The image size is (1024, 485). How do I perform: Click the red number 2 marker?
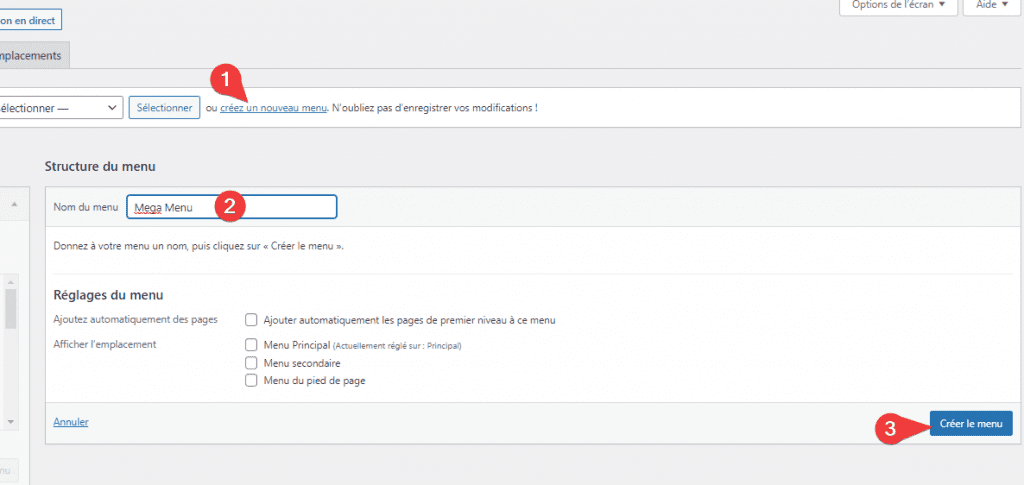pyautogui.click(x=230, y=207)
